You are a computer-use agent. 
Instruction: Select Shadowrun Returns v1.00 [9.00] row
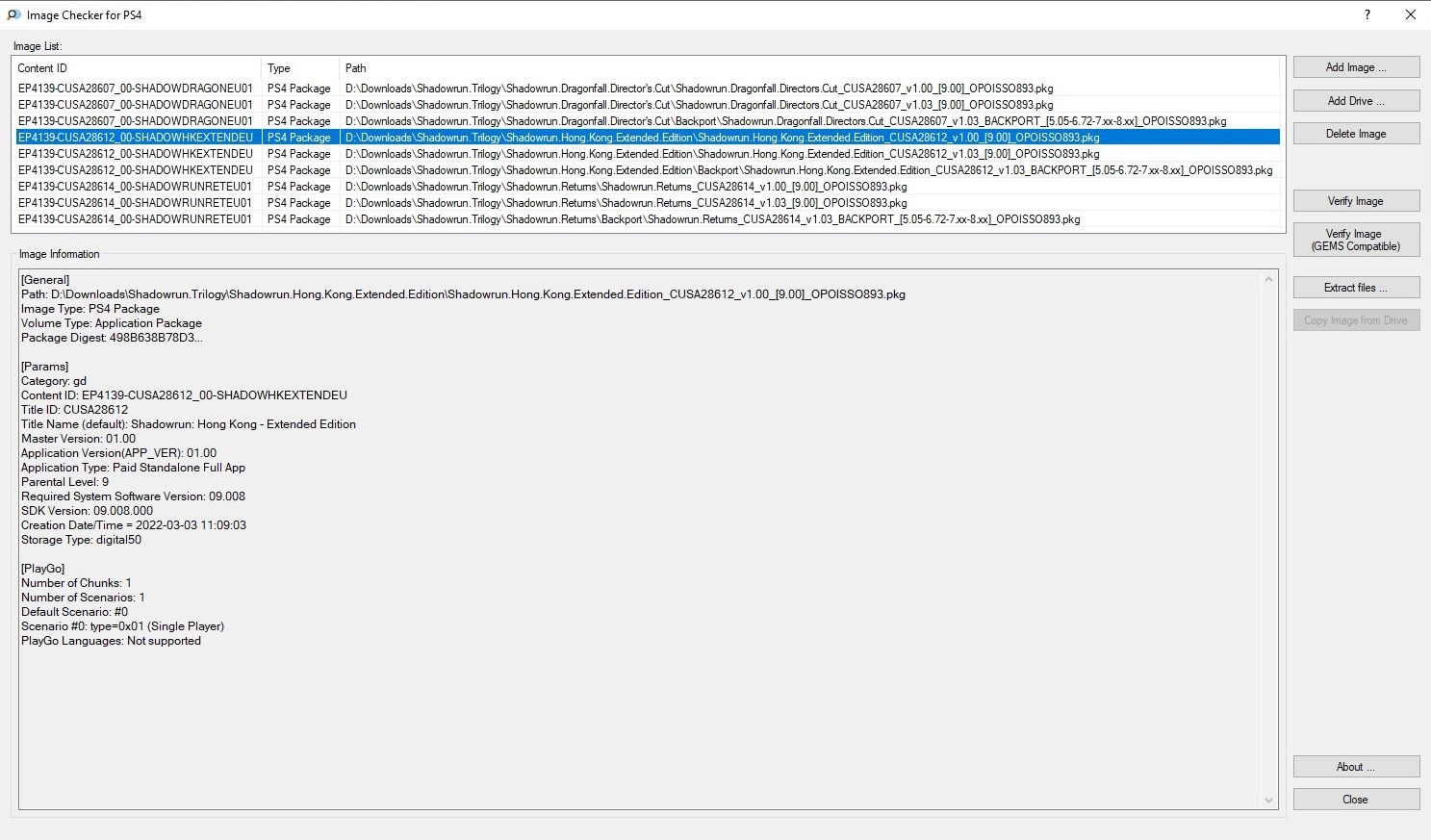click(647, 187)
